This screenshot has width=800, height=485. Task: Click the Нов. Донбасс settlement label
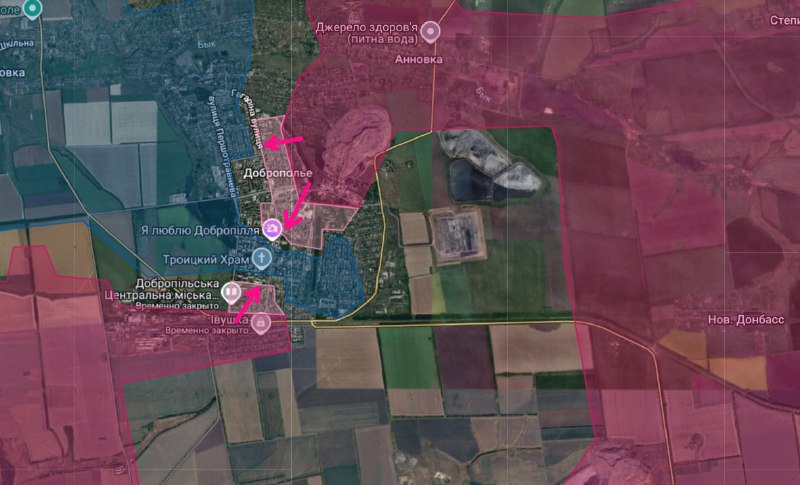click(745, 320)
